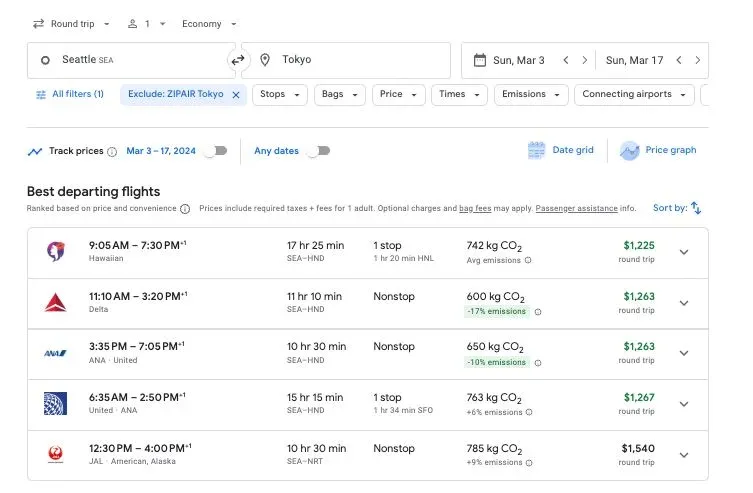Open the Economy class dropdown

click(209, 24)
